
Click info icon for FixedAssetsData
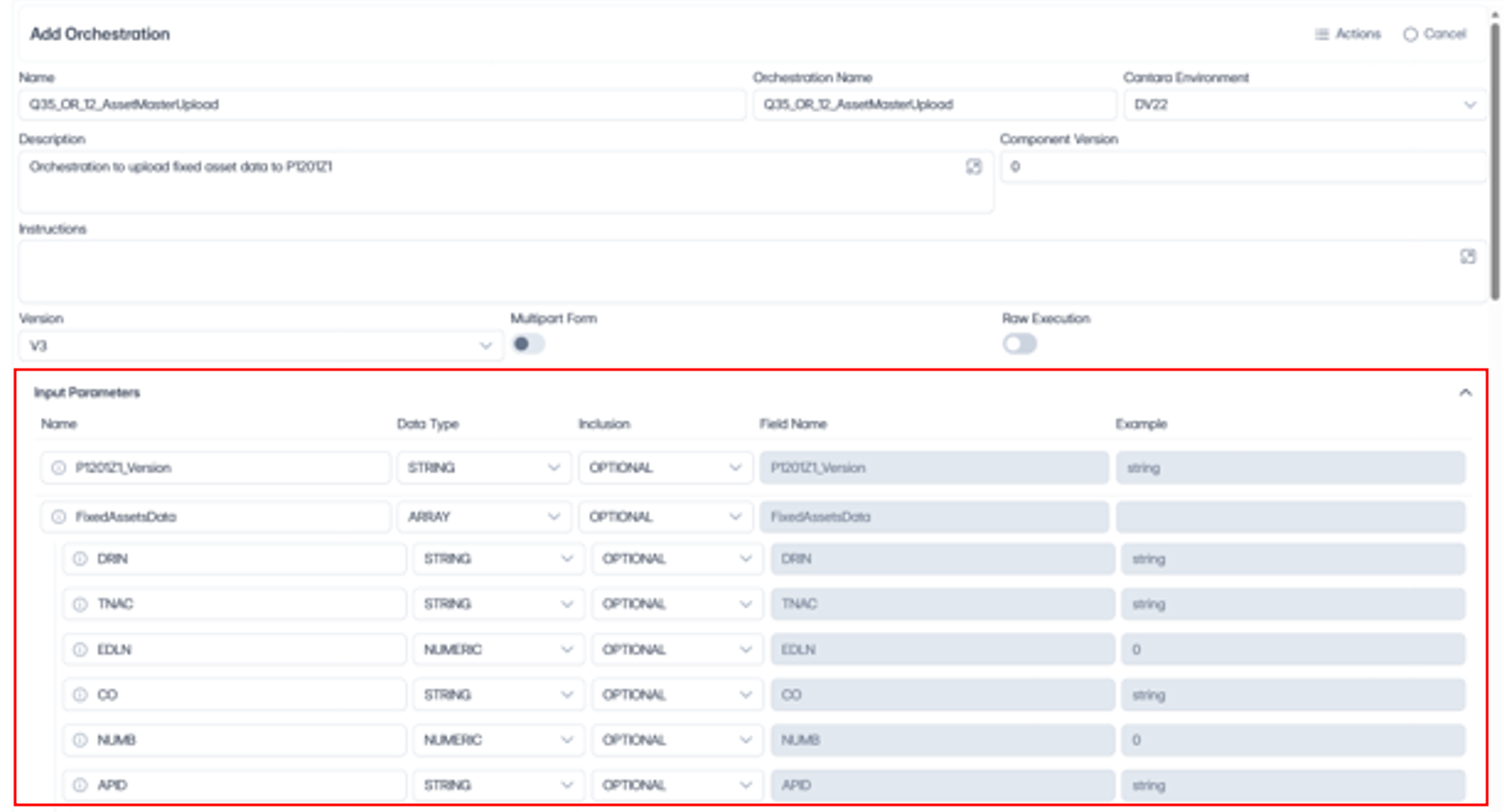(59, 516)
